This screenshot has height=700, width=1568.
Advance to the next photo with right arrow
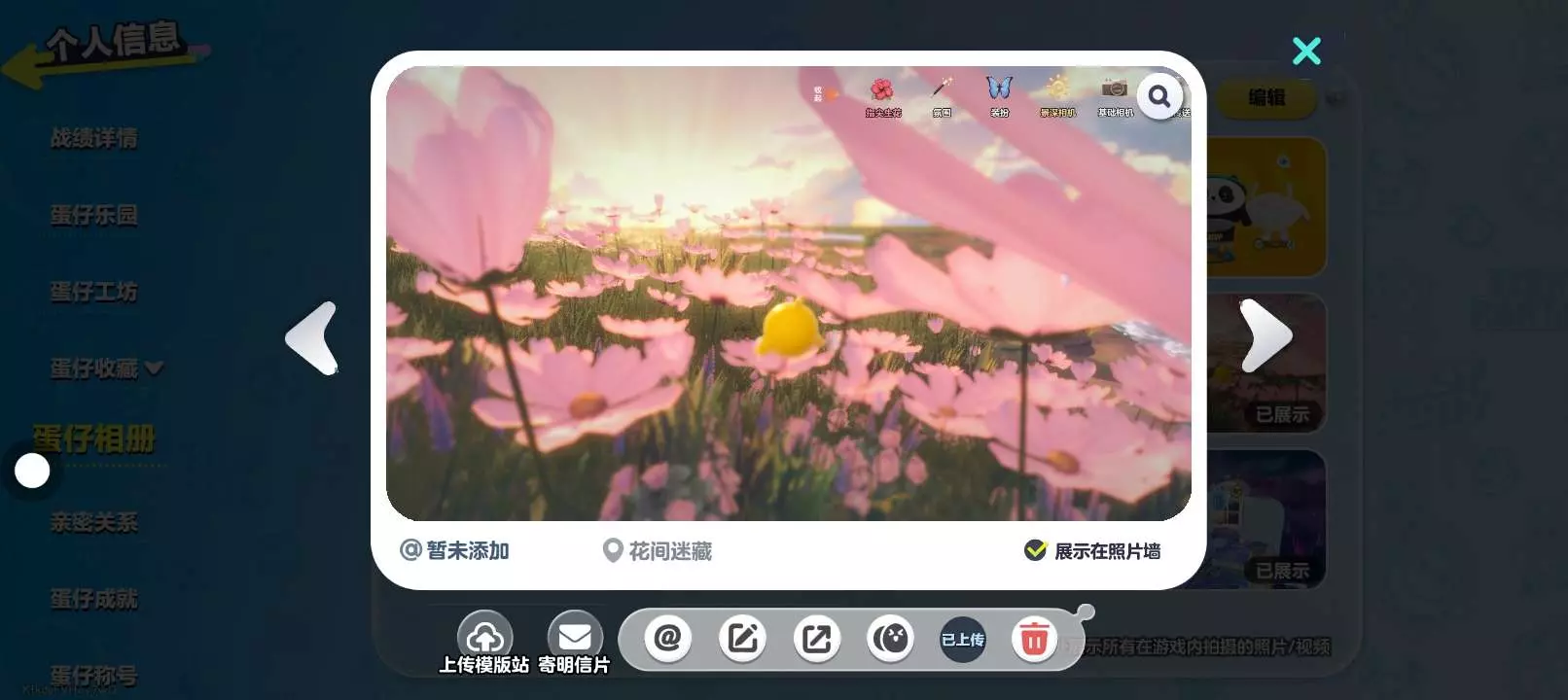[x=1265, y=335]
